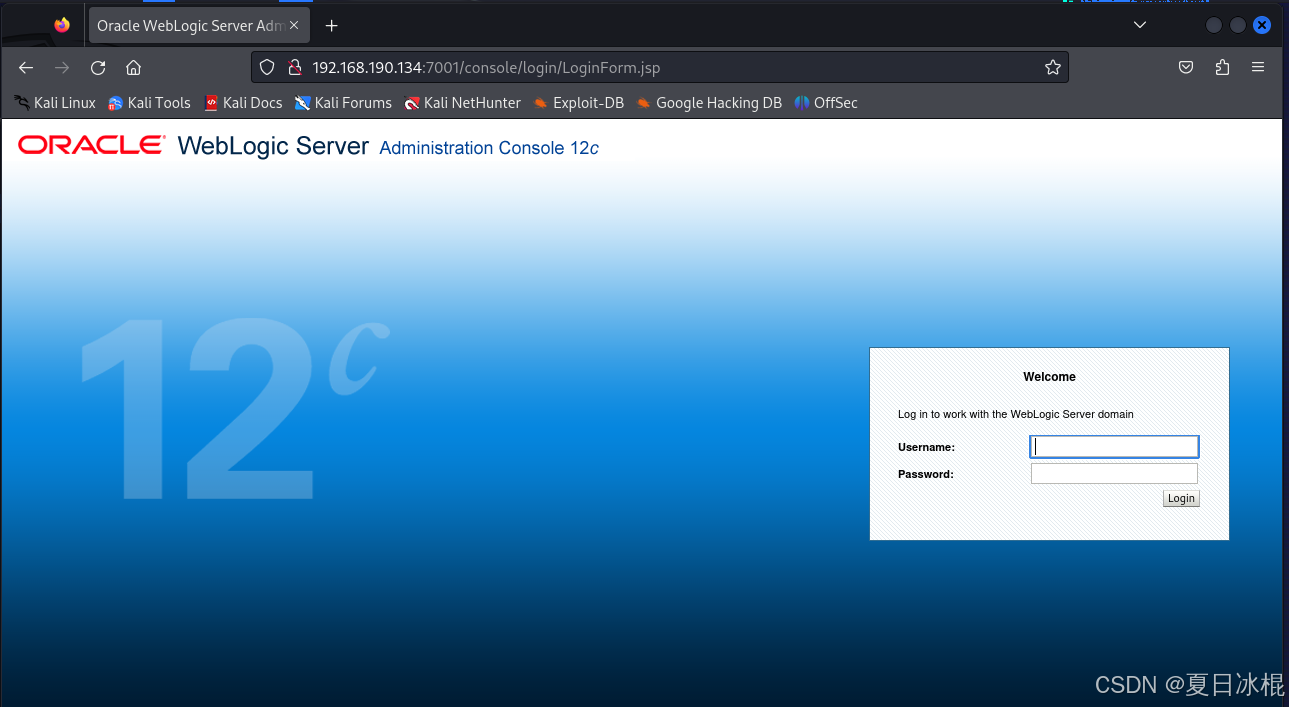Select the Oracle WebLogic Server Admin tab
The image size is (1289, 707).
point(190,26)
